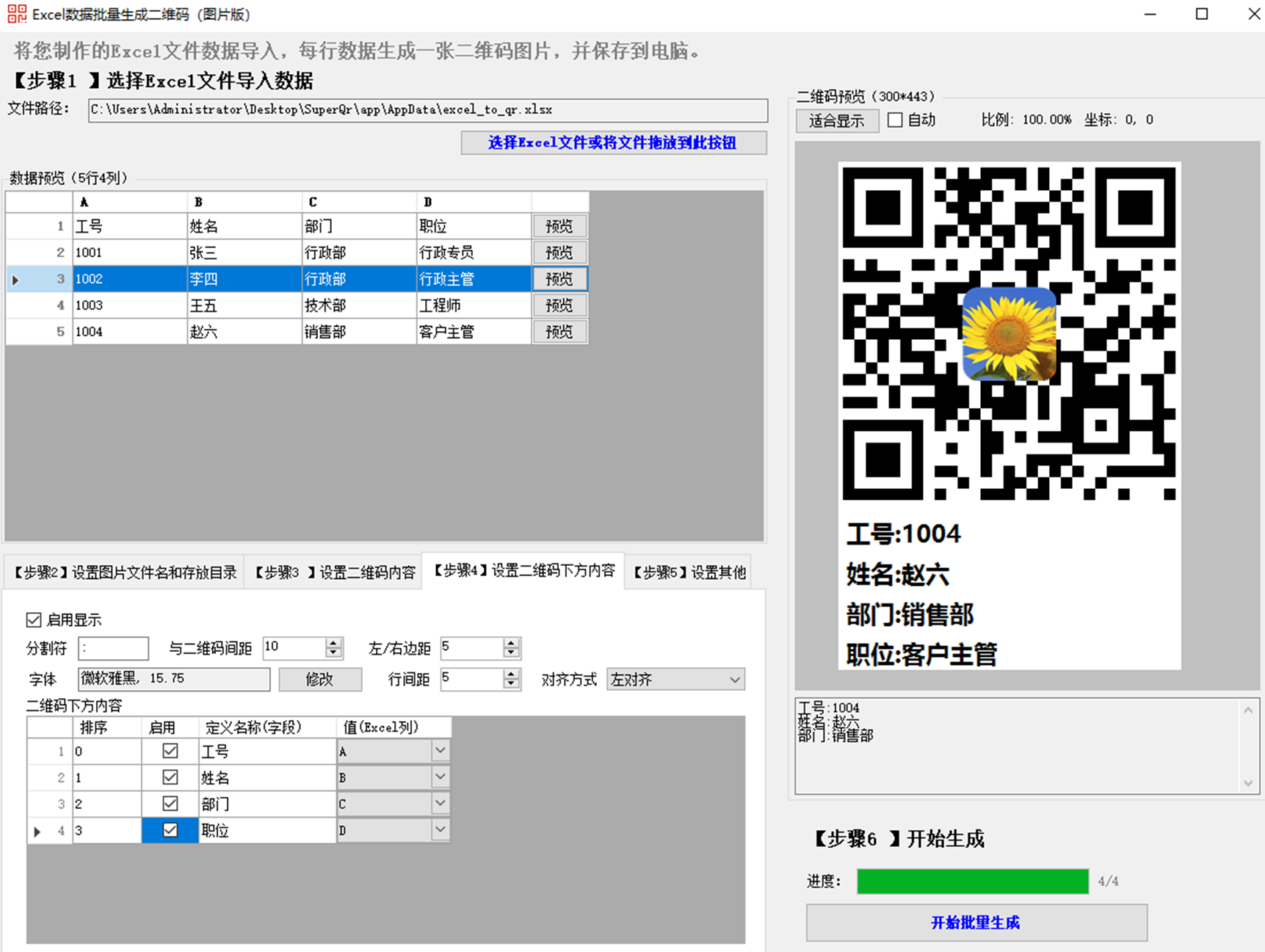Click column header C in data preview
This screenshot has height=952, width=1265.
359,202
